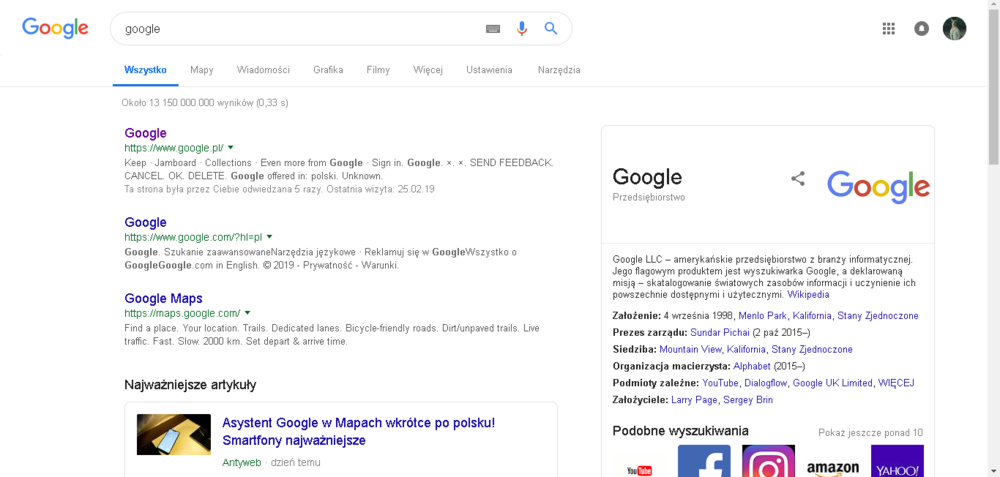Click the Kalifornia link in Założenie row
Screen dimensions: 1000x477
(x=812, y=316)
